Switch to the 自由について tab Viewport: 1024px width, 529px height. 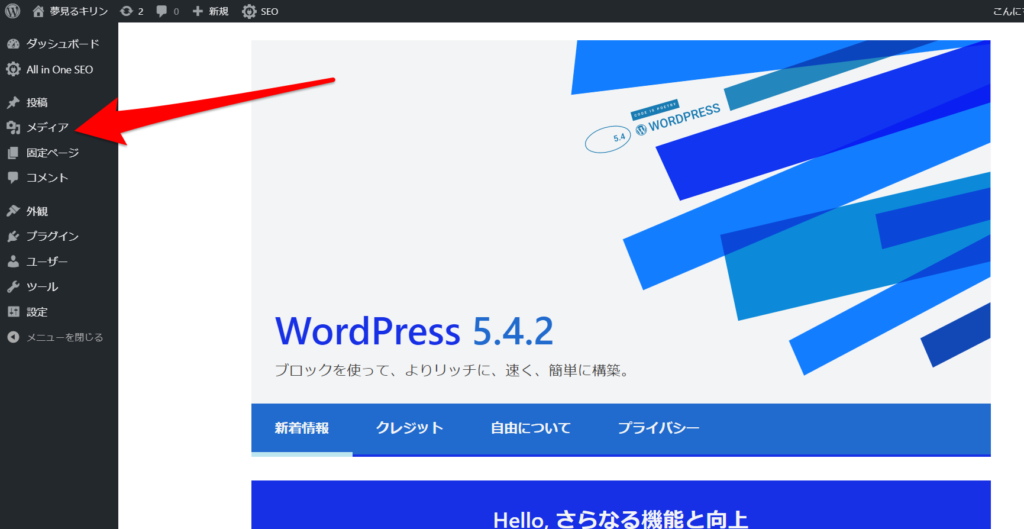click(530, 428)
